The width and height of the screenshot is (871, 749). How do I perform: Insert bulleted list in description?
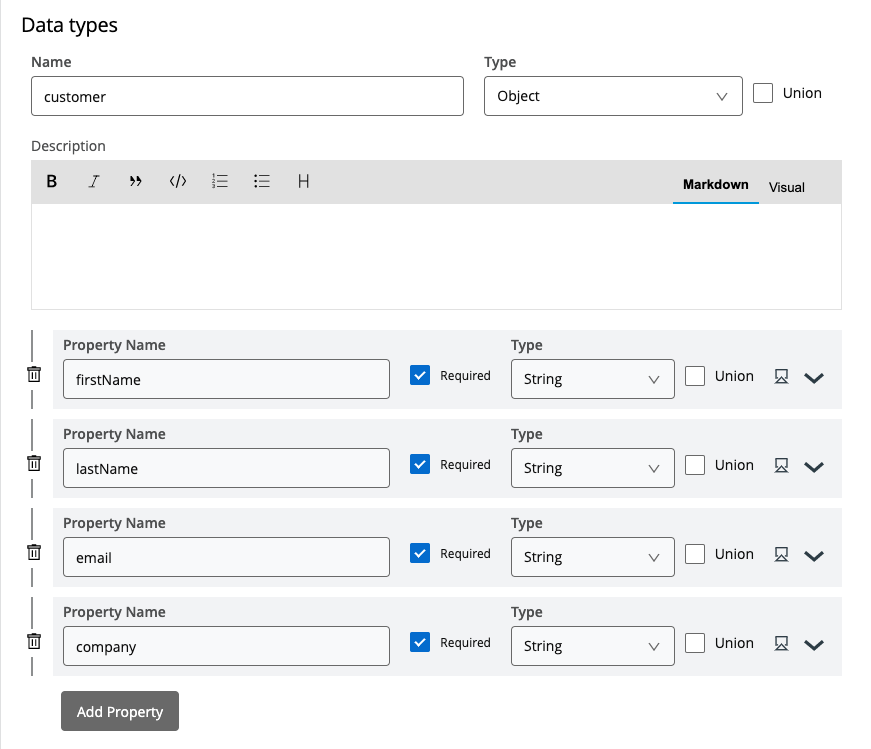point(262,181)
